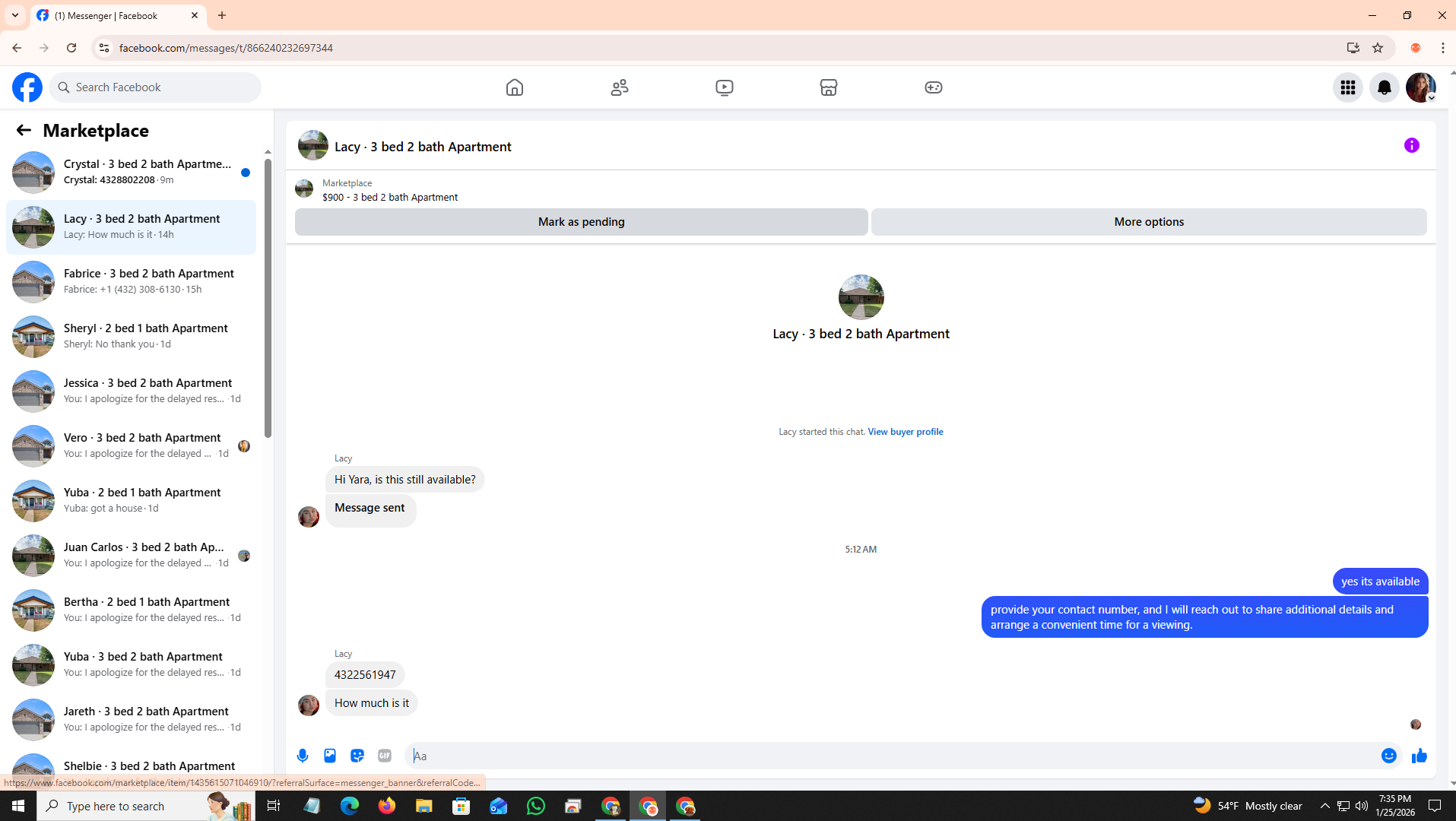Click Lacy's chat header name
This screenshot has width=1456, height=821.
[423, 147]
